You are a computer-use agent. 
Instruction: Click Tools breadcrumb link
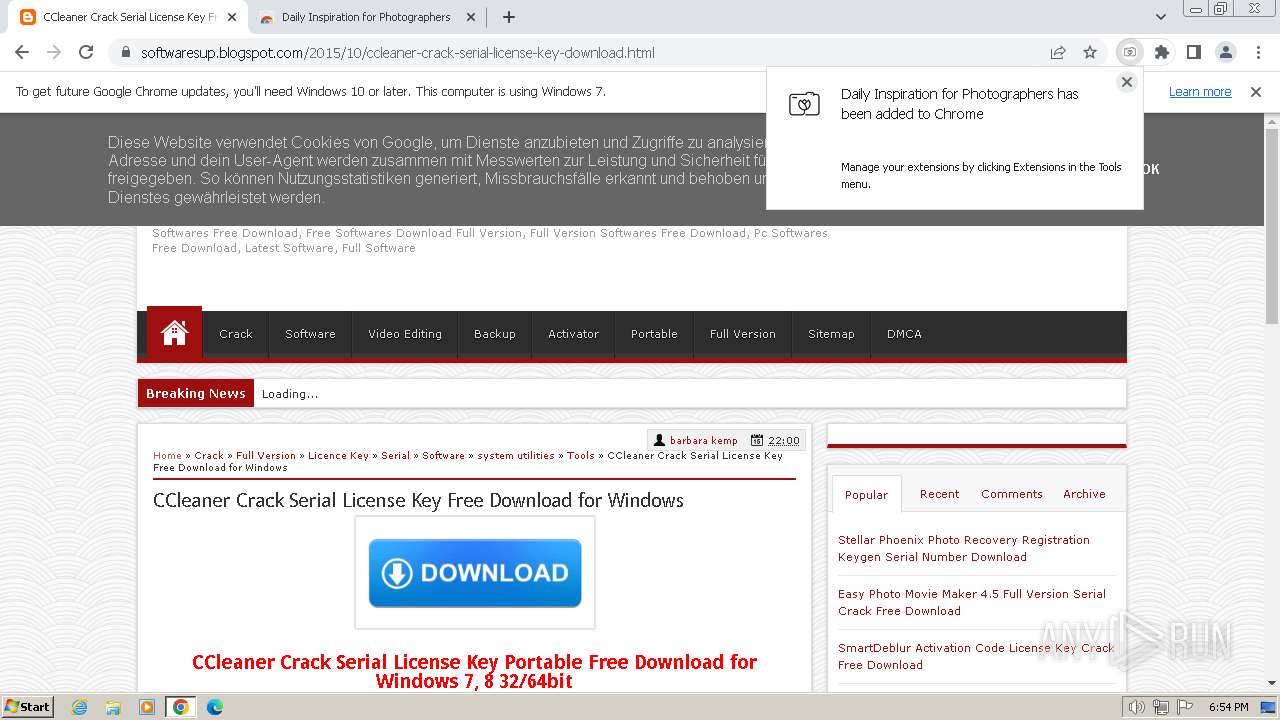(x=581, y=456)
